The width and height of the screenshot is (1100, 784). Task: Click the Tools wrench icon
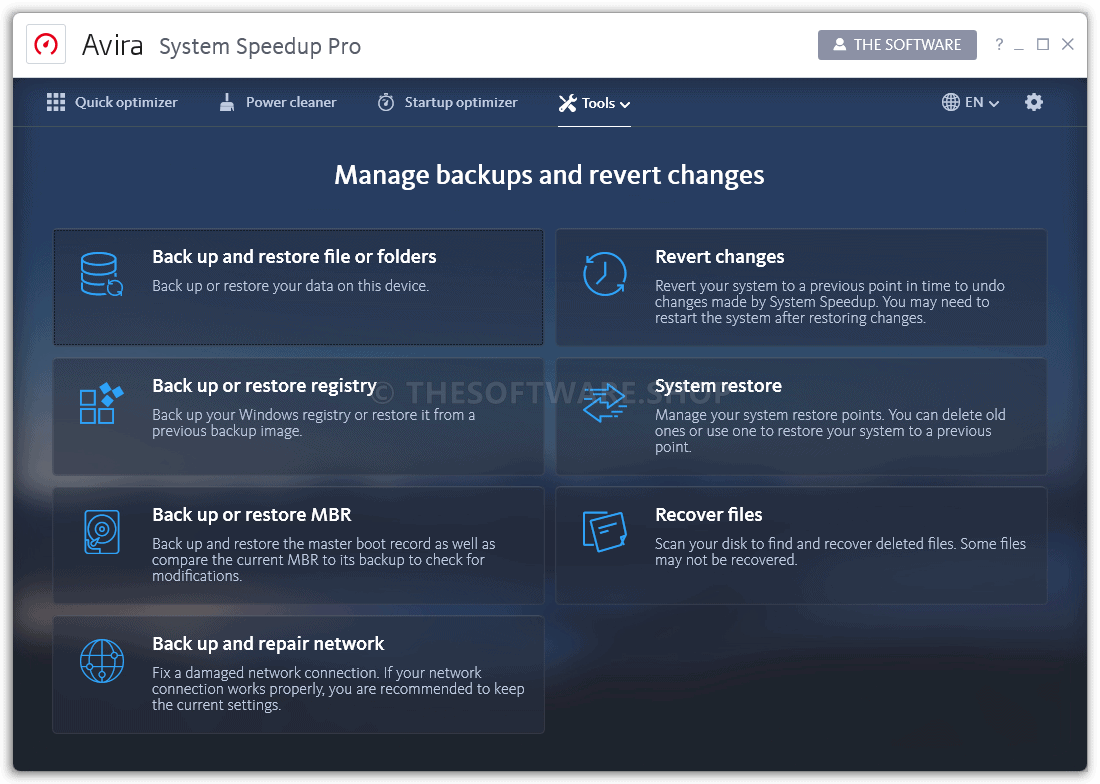coord(568,103)
